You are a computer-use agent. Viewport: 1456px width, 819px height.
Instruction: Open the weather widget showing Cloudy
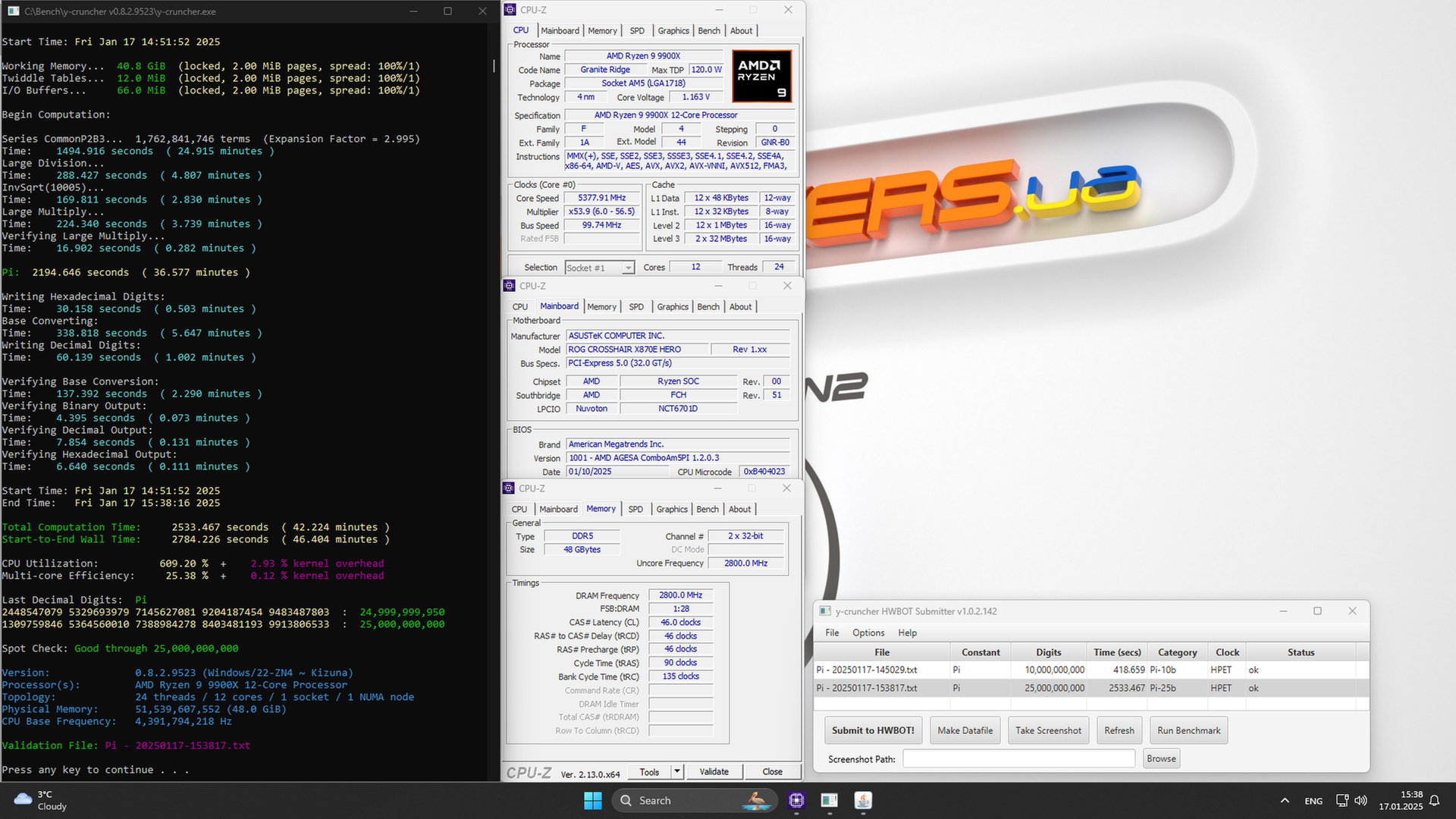pyautogui.click(x=42, y=800)
